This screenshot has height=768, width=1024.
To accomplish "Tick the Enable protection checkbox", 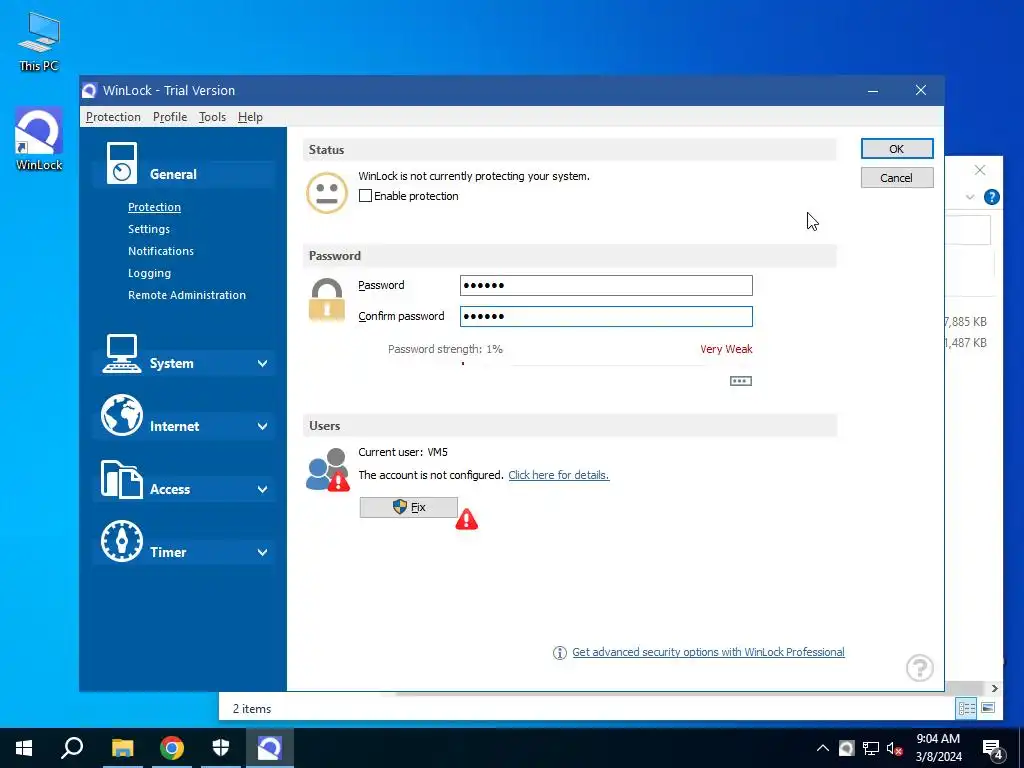I will (365, 196).
